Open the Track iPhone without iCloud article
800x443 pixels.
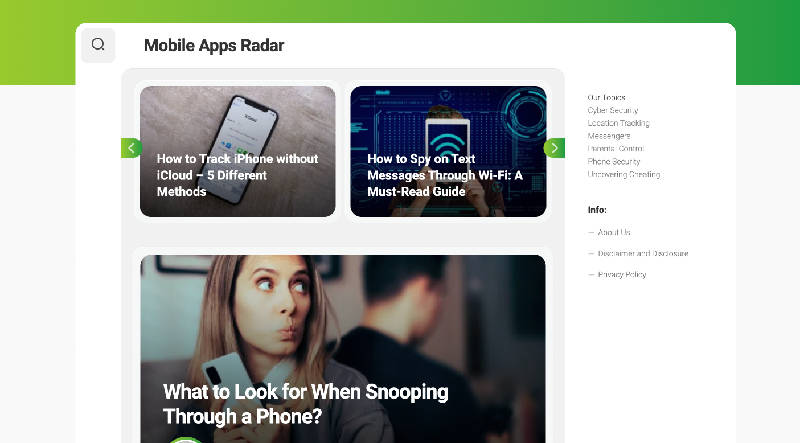[x=238, y=151]
